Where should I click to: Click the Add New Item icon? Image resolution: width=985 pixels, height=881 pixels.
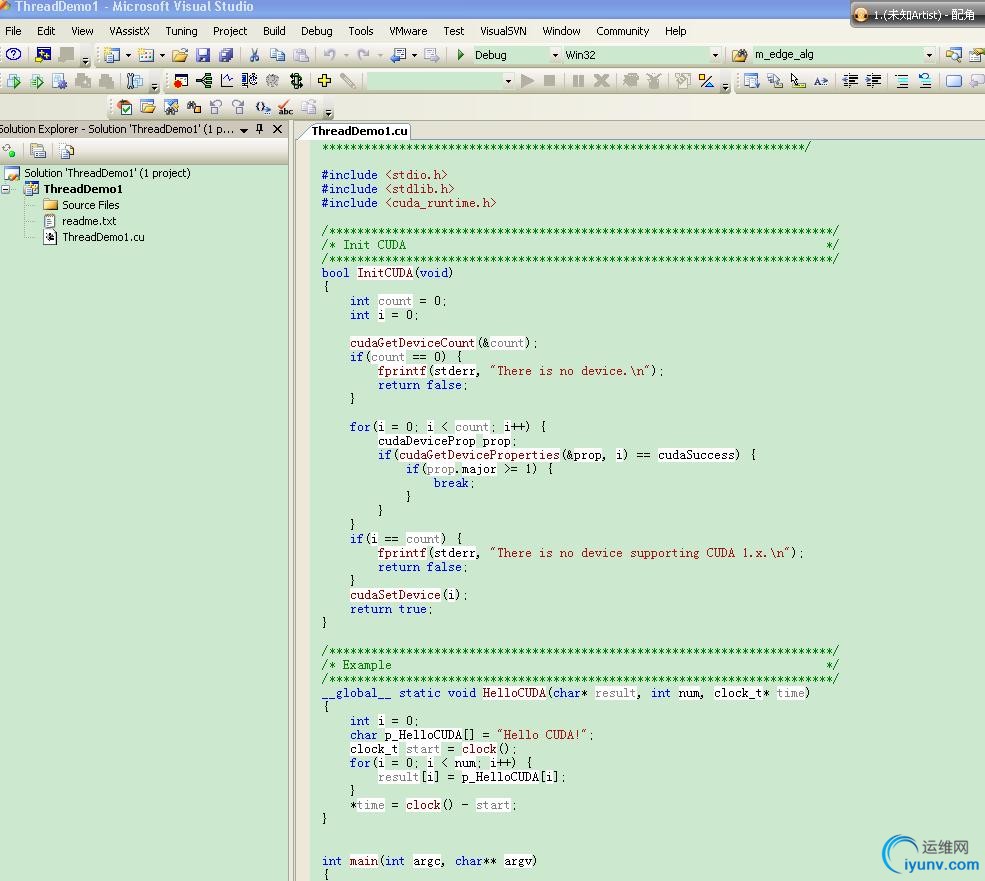(x=146, y=55)
